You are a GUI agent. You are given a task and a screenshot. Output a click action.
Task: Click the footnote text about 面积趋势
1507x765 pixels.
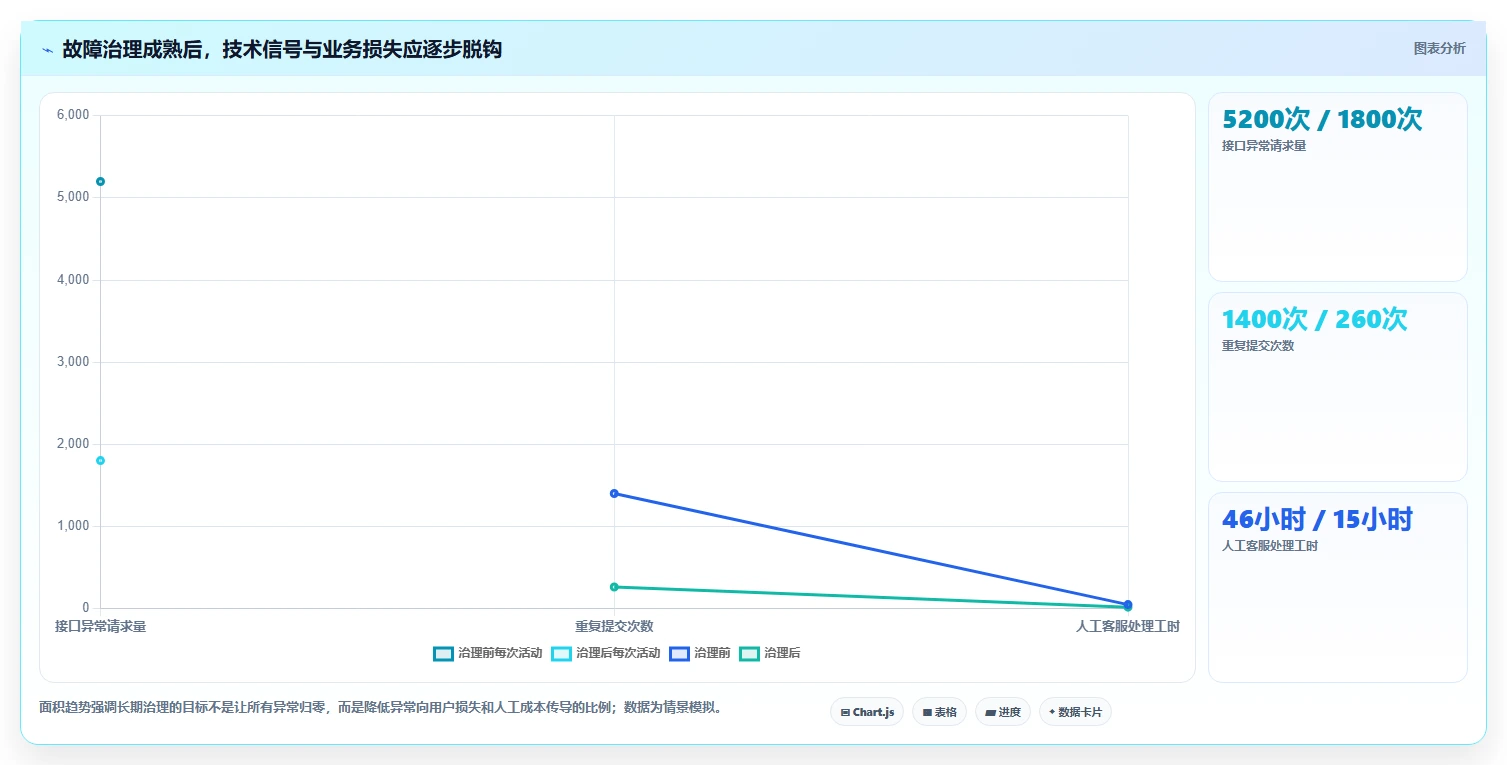pyautogui.click(x=381, y=707)
